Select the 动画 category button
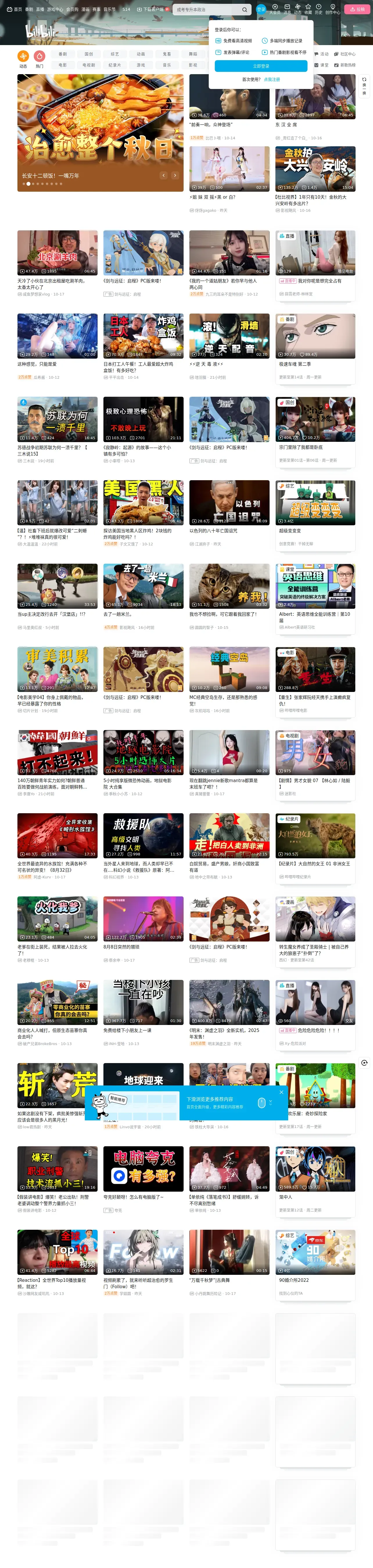 141,54
